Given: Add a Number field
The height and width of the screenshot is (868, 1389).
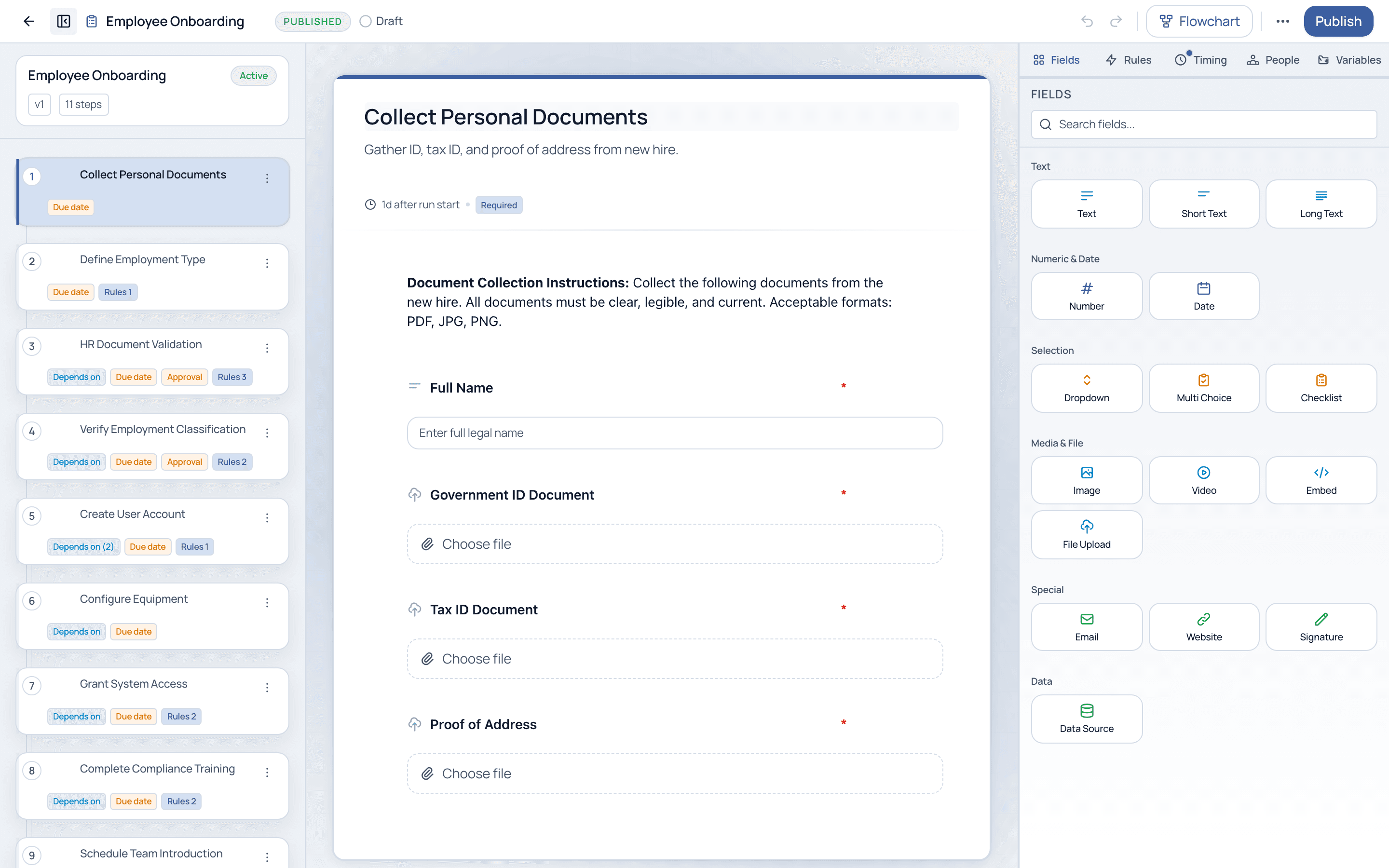Looking at the screenshot, I should click(1087, 296).
